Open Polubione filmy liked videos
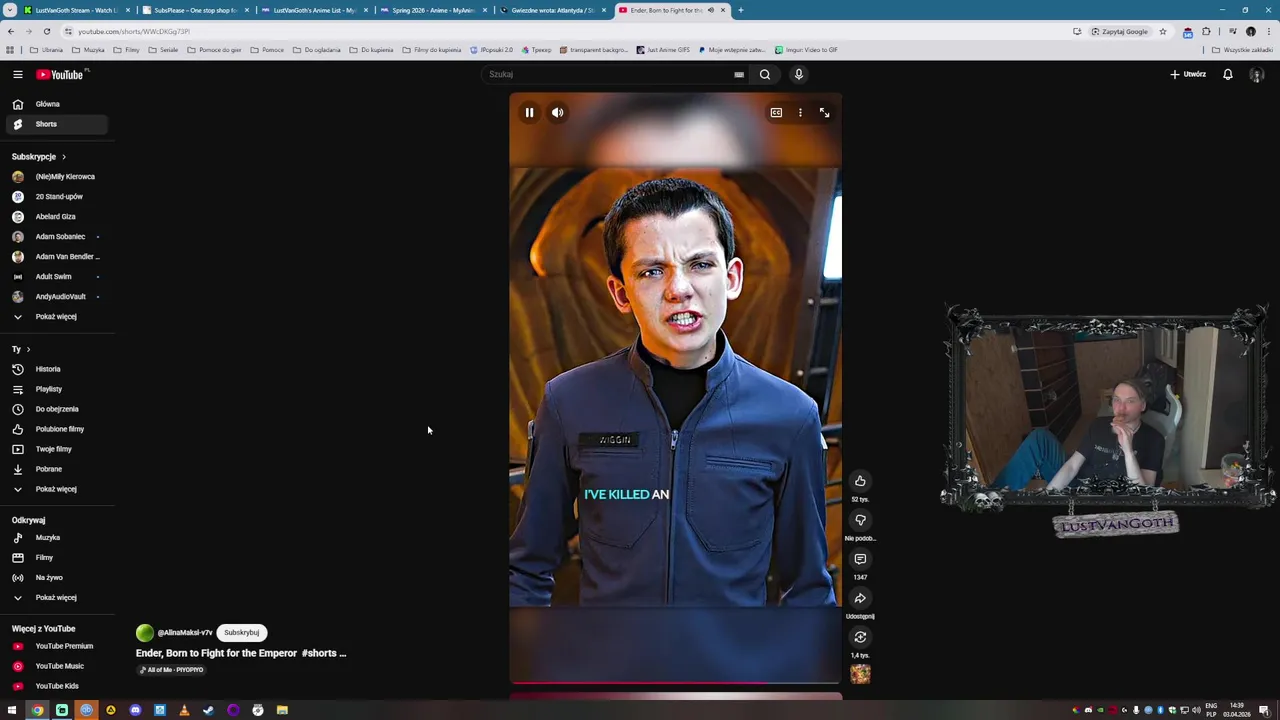The image size is (1280, 720). point(57,429)
